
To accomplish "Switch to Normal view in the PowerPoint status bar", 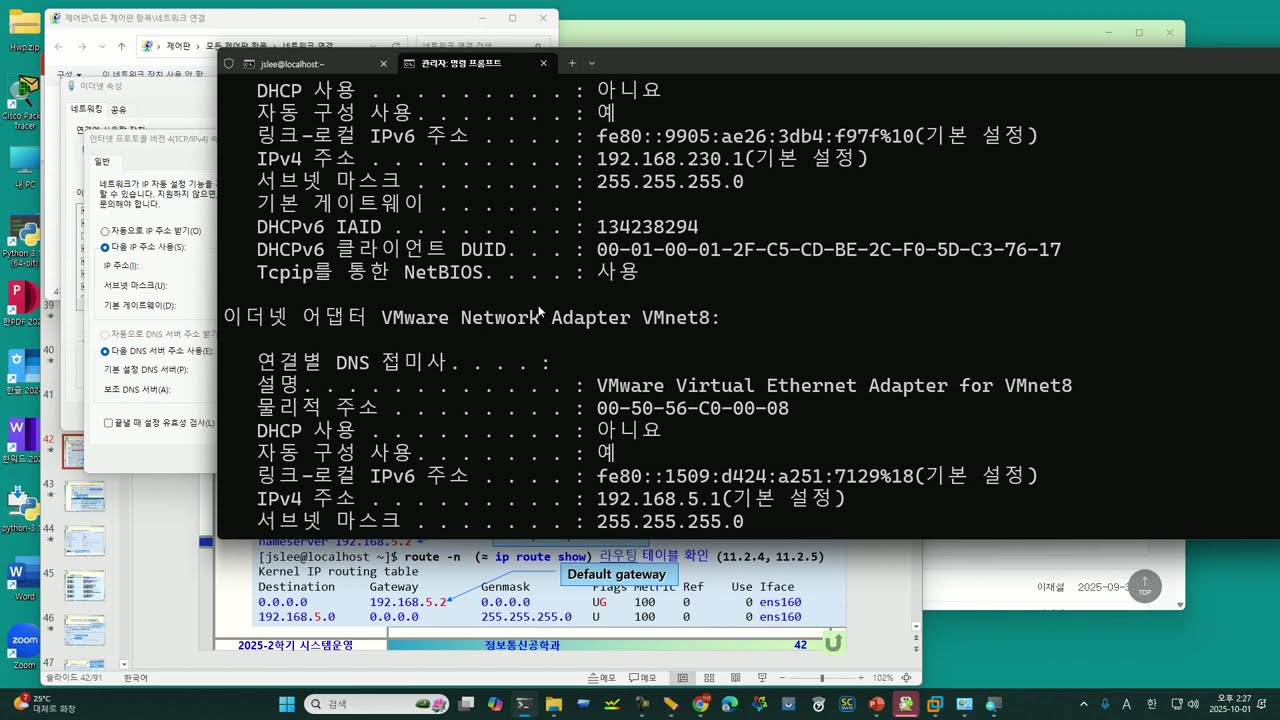I will point(683,678).
